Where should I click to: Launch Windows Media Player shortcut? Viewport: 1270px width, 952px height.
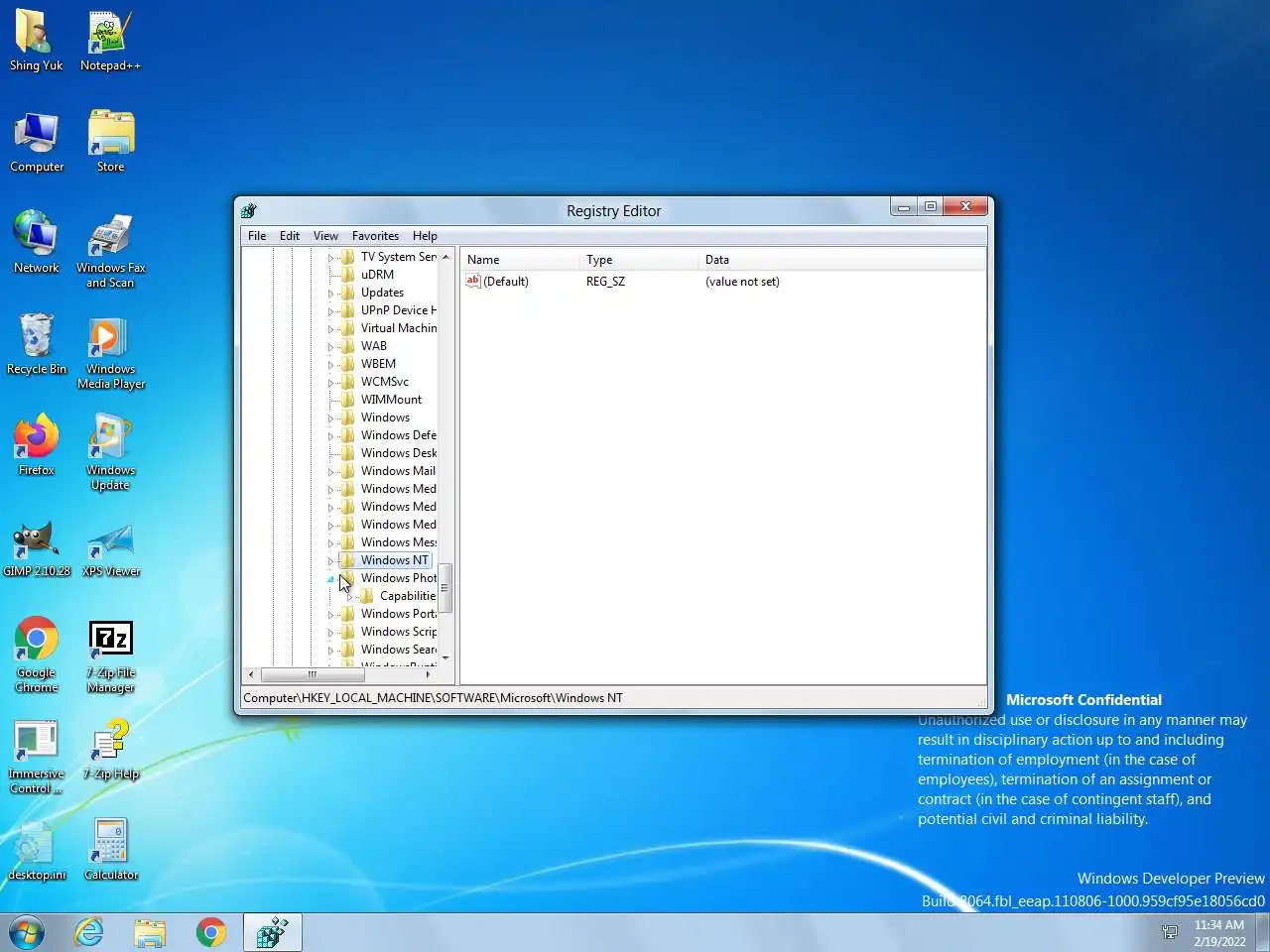tap(110, 353)
